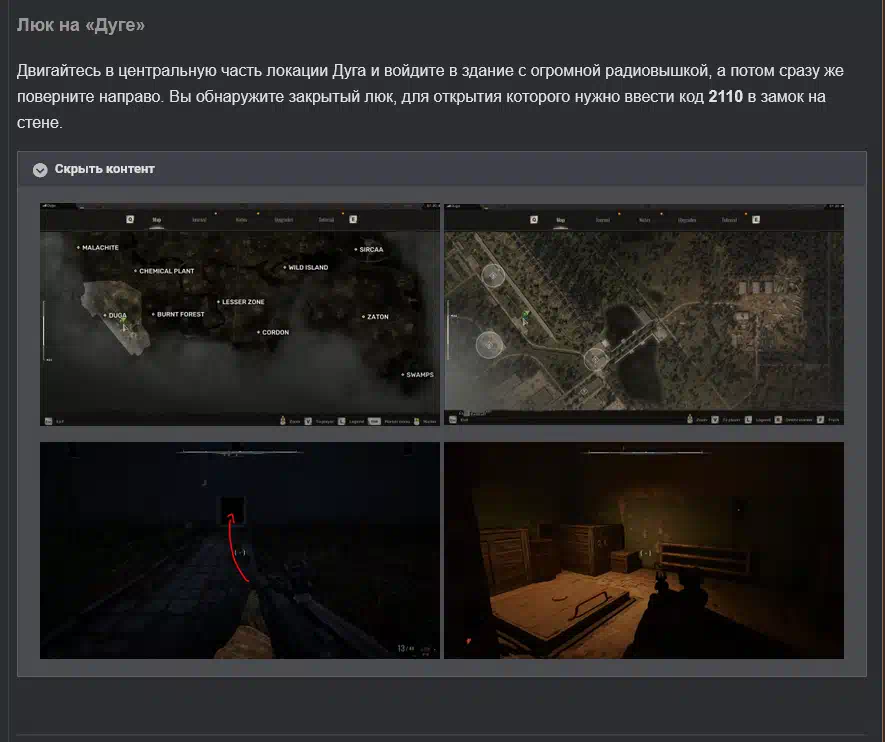This screenshot has width=885, height=742.
Task: Click the CHEMICAL PLANT marker on map
Action: (x=166, y=271)
